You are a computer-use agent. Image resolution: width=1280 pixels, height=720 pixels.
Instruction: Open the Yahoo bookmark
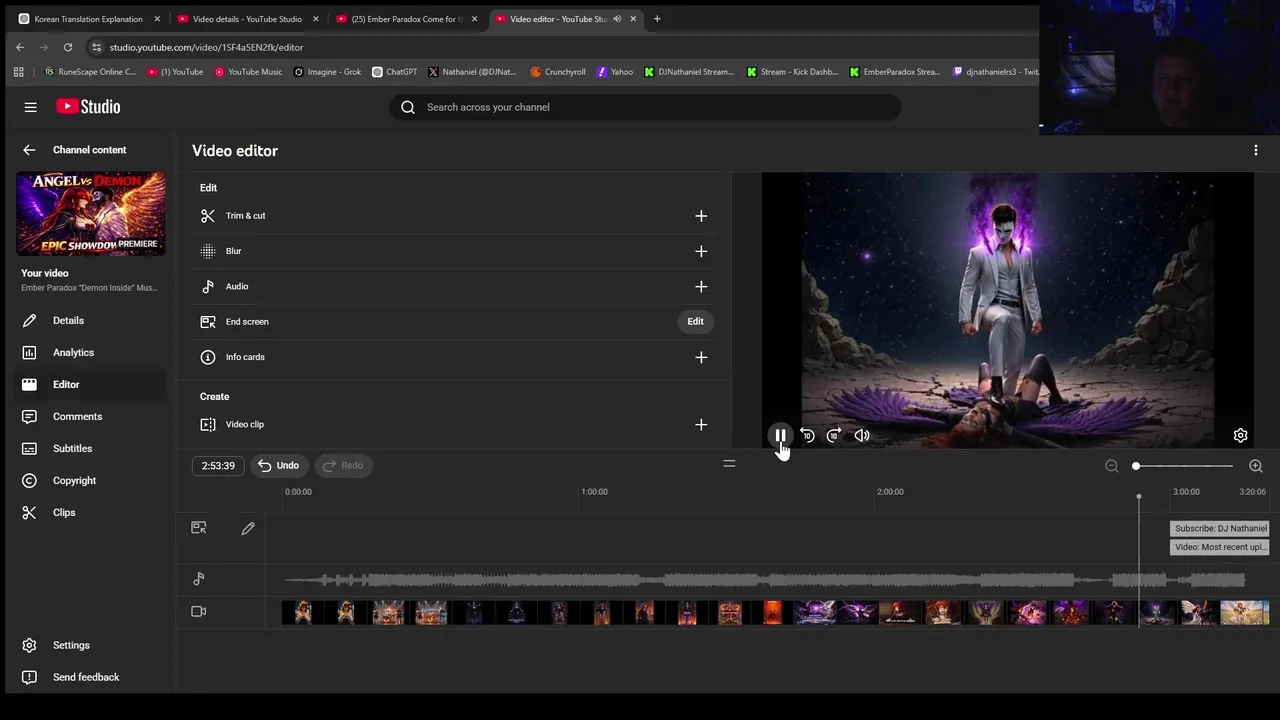615,72
